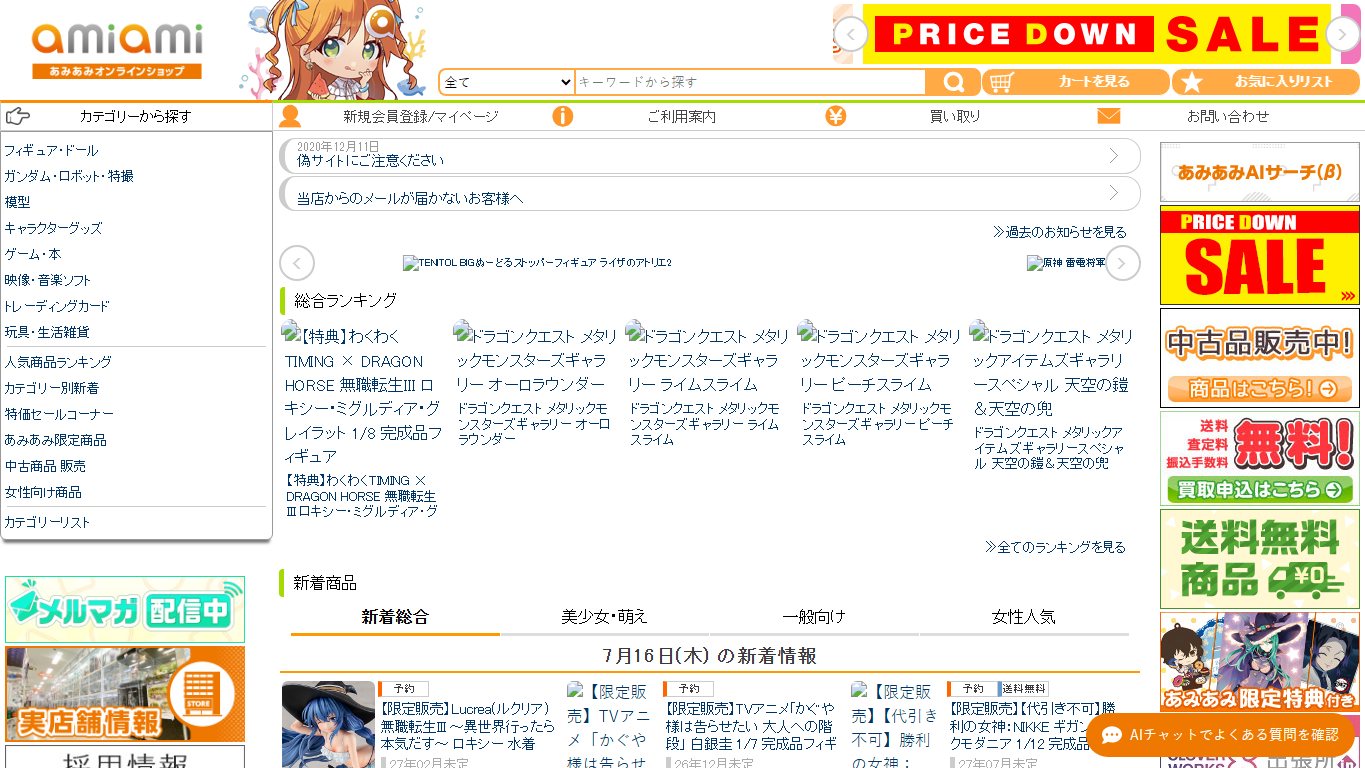Open あみあみAIサーチ(β) banner
The image size is (1365, 768).
point(1260,172)
